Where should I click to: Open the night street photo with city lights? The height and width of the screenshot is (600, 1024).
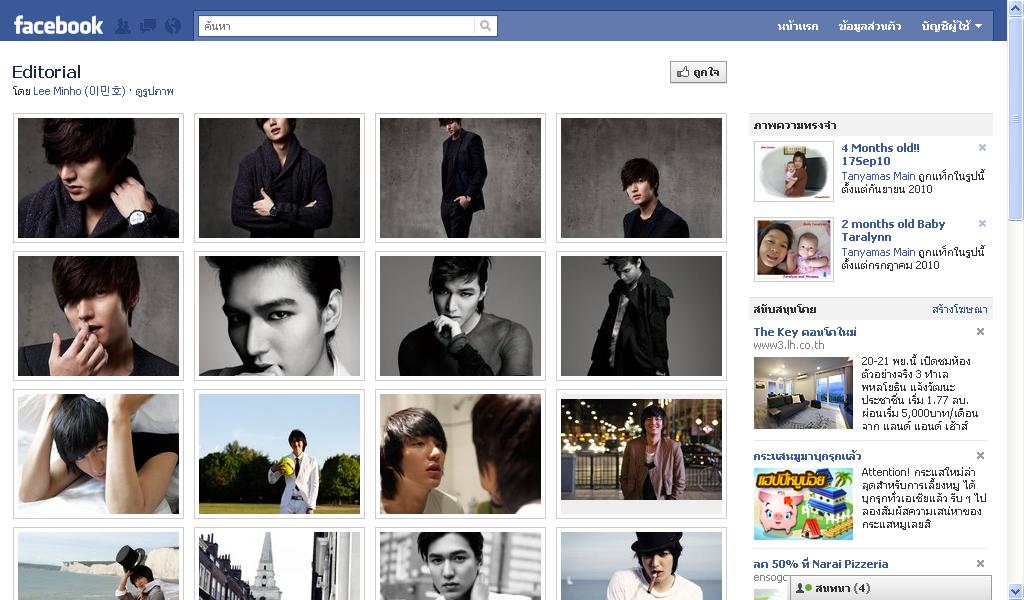pos(641,454)
